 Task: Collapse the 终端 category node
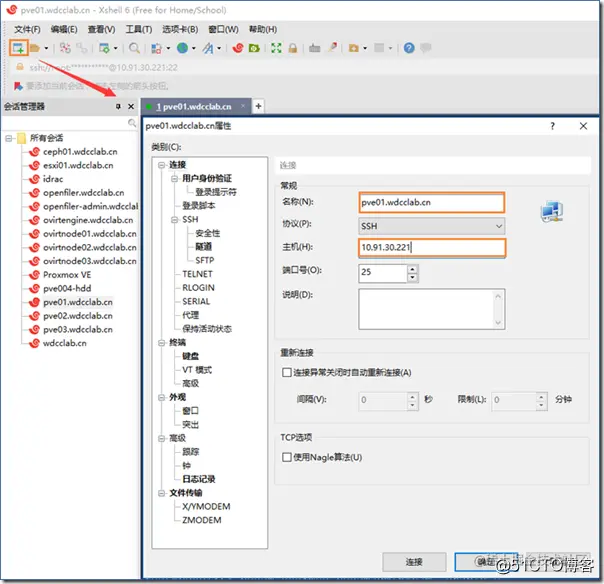[x=161, y=342]
